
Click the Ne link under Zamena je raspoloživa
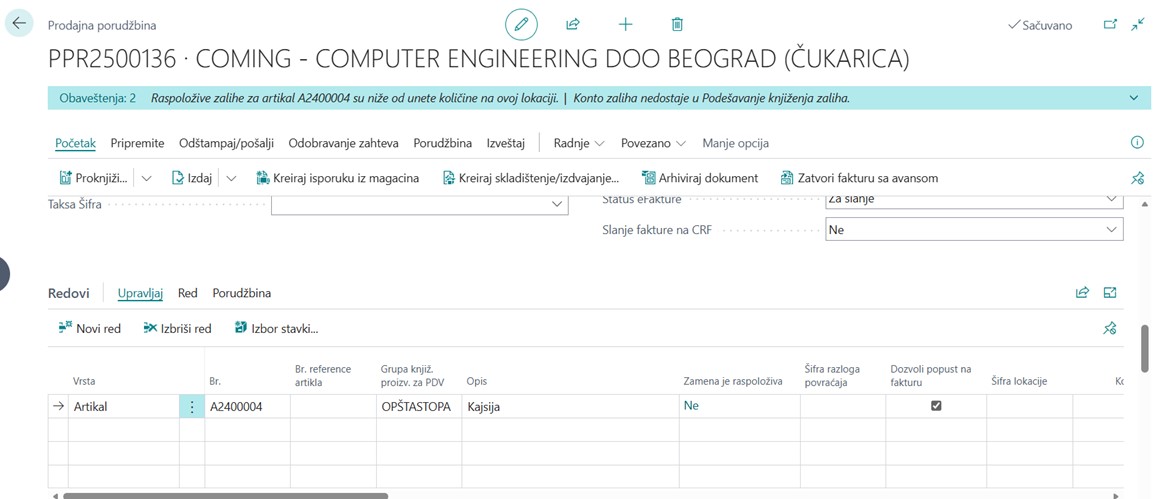[x=691, y=406]
